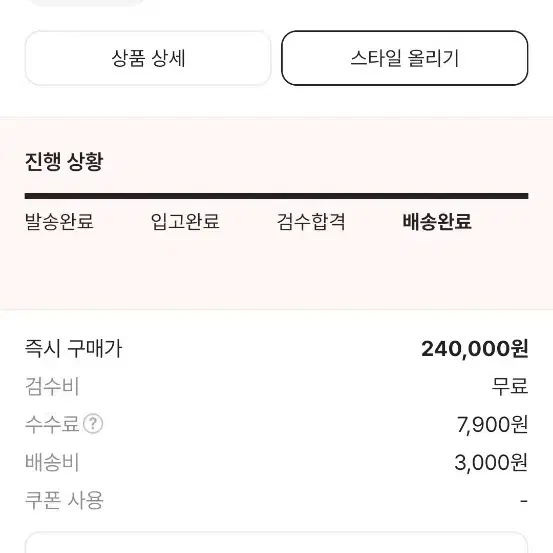Viewport: 553px width, 553px height.
Task: Click the 검수비 label
Action: (52, 386)
